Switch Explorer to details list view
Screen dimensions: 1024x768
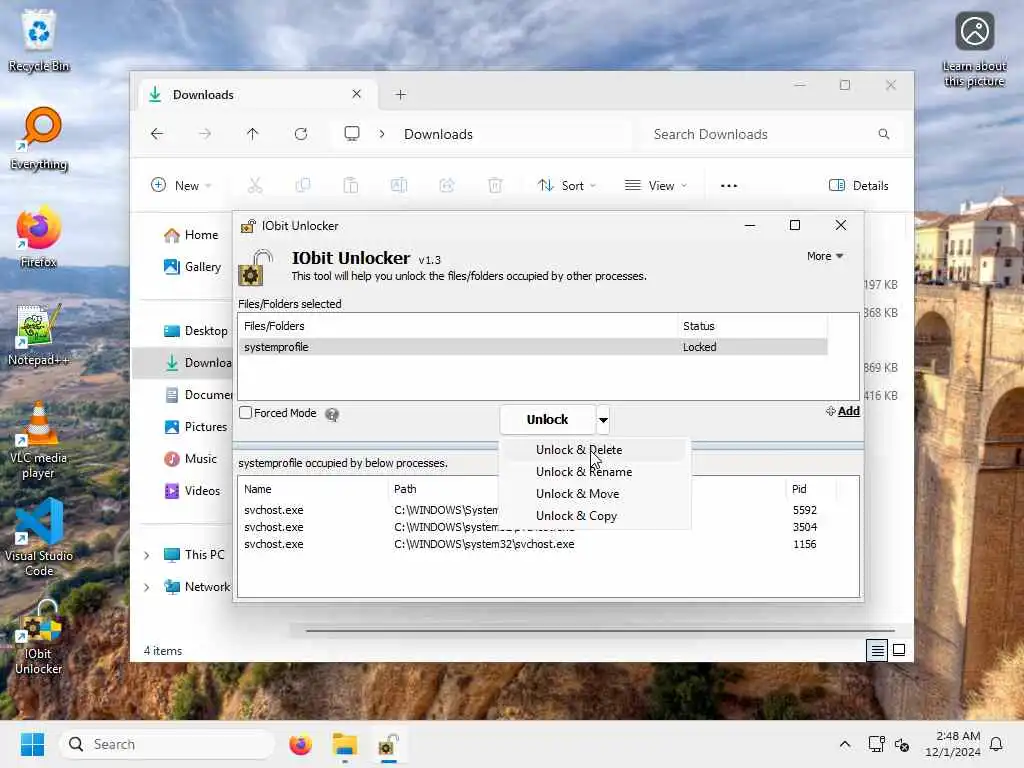click(x=877, y=650)
